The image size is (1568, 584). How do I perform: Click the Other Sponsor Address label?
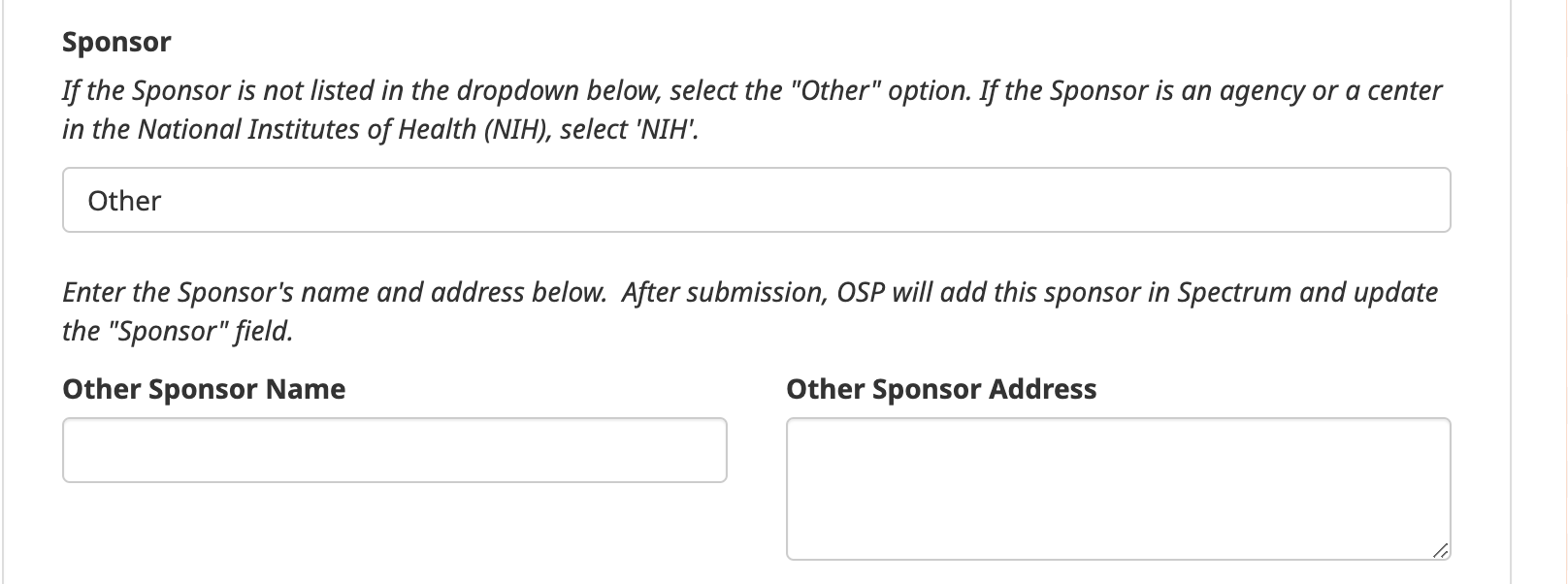point(941,389)
